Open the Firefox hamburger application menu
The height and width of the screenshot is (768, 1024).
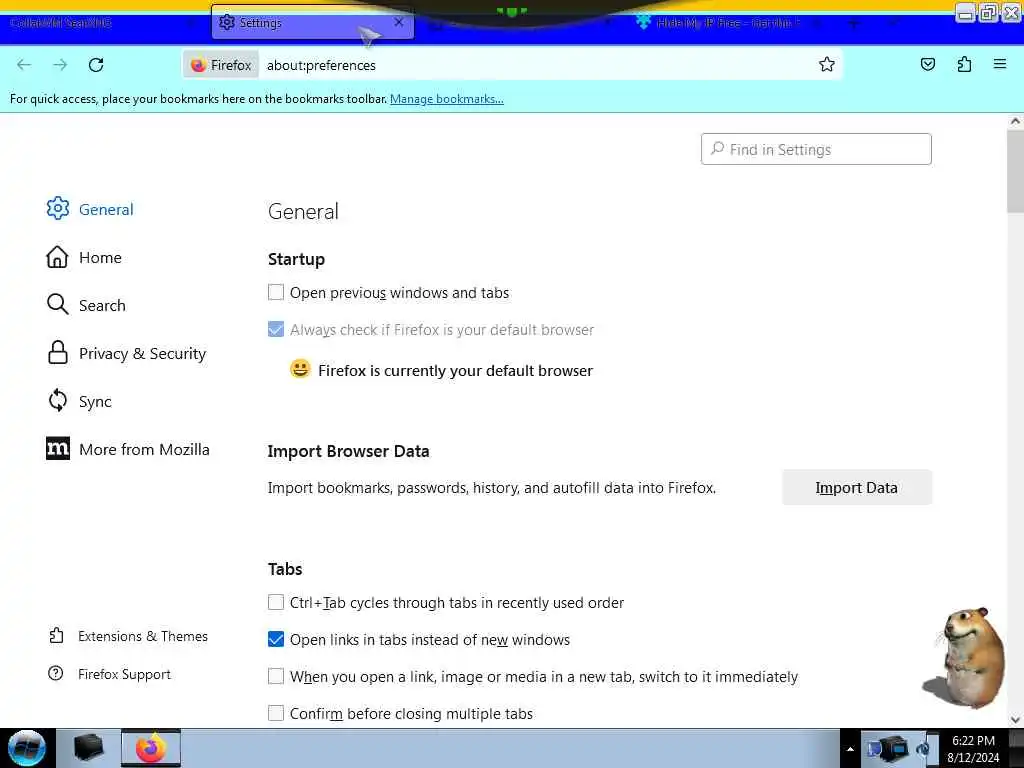(999, 64)
